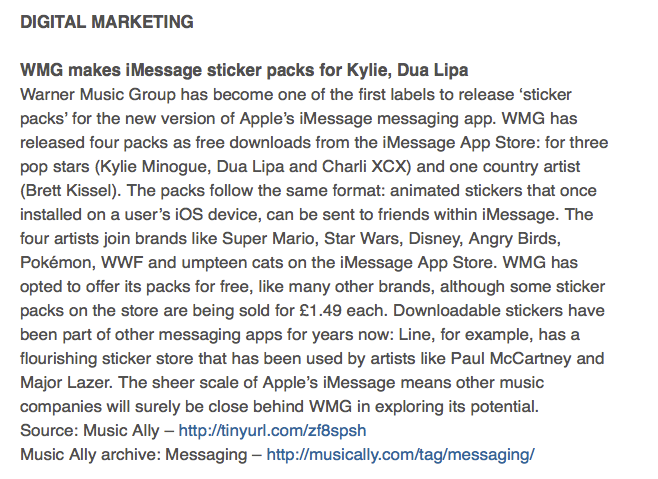Click the Source: Music Ally label
Screen dimensions: 658x479
(x=90, y=431)
